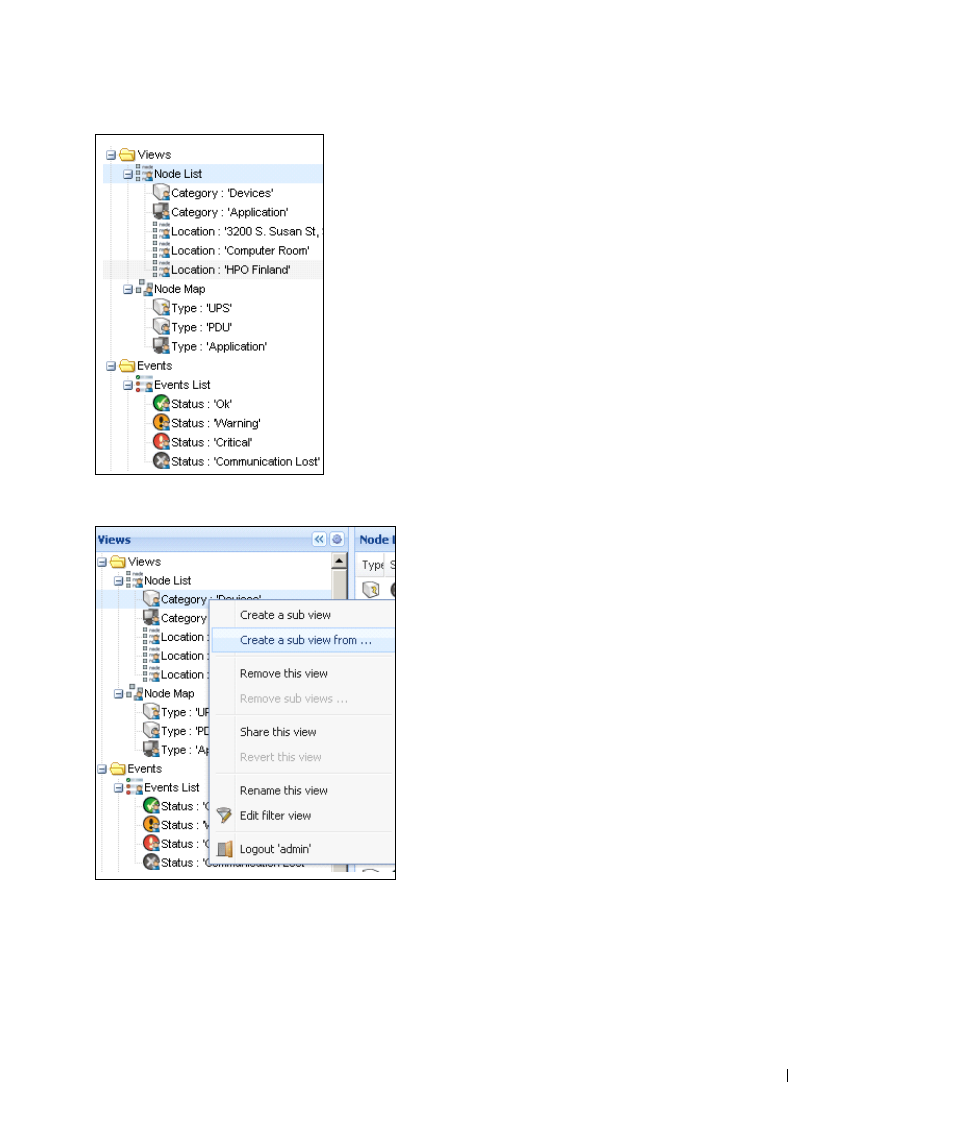Image resolution: width=954 pixels, height=1145 pixels.
Task: Click the orange Status 'Warning' icon in the top tree
Action: [161, 422]
